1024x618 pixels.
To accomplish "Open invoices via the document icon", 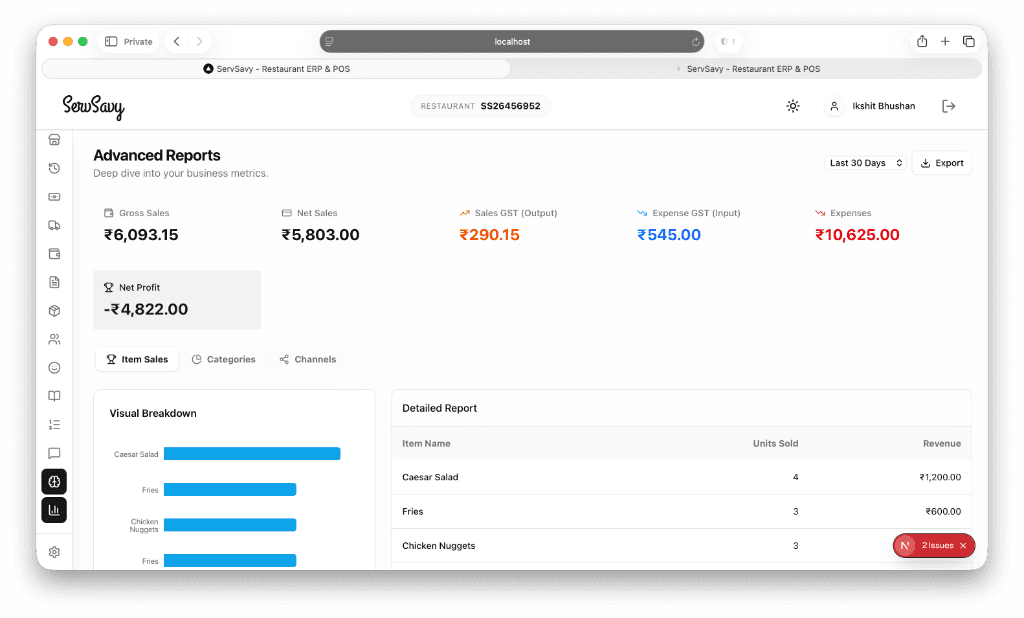I will (54, 282).
